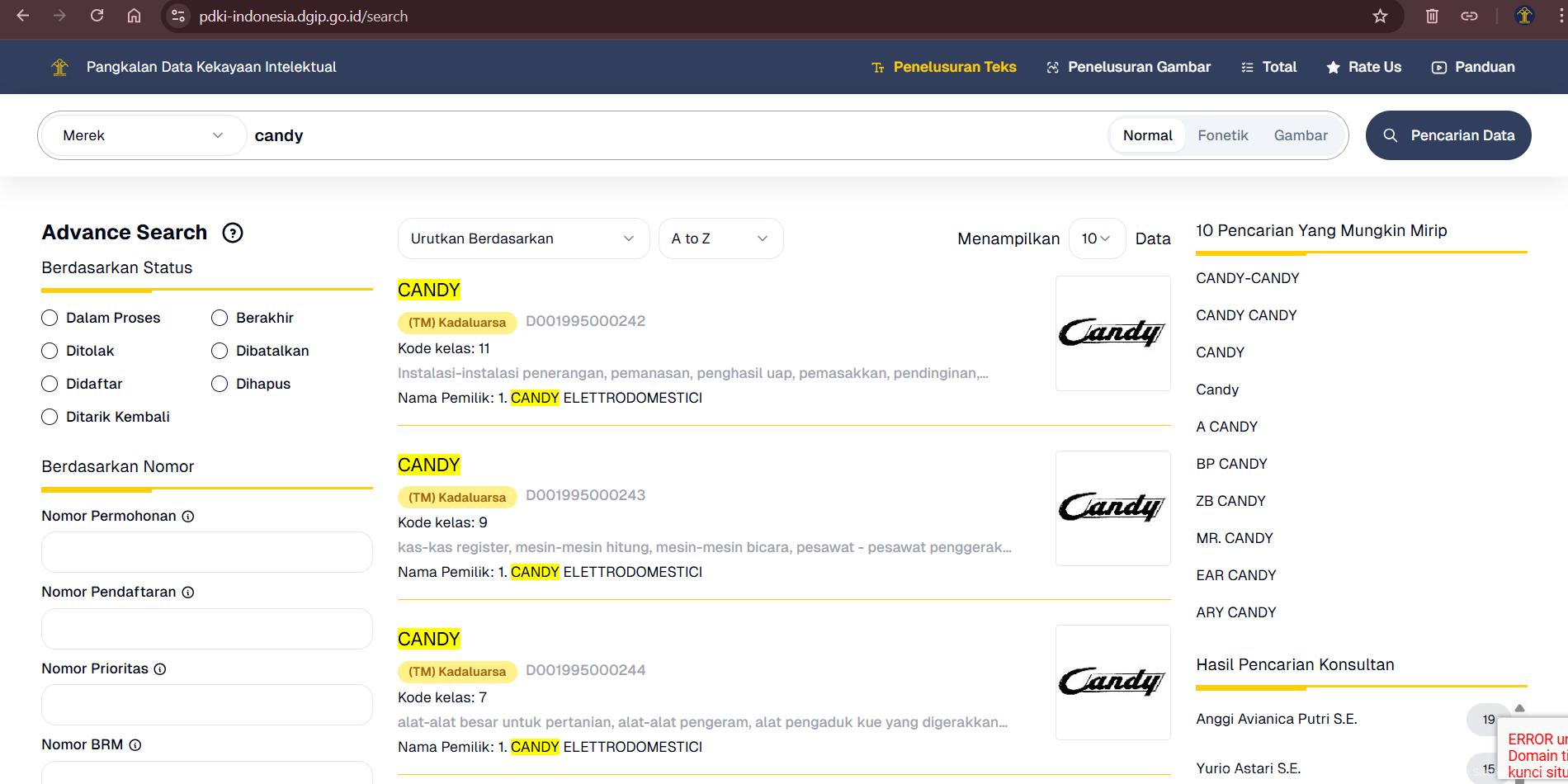
Task: Select the Dalam Proses status radio button
Action: point(50,318)
